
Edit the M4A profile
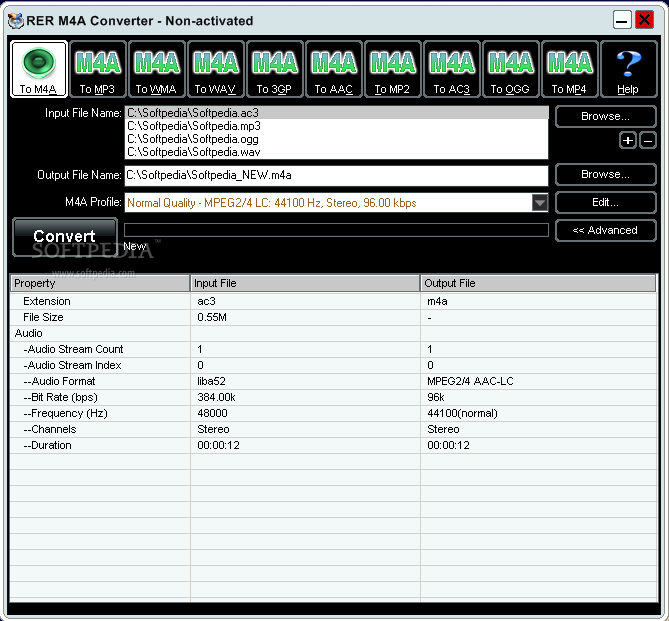click(x=605, y=202)
